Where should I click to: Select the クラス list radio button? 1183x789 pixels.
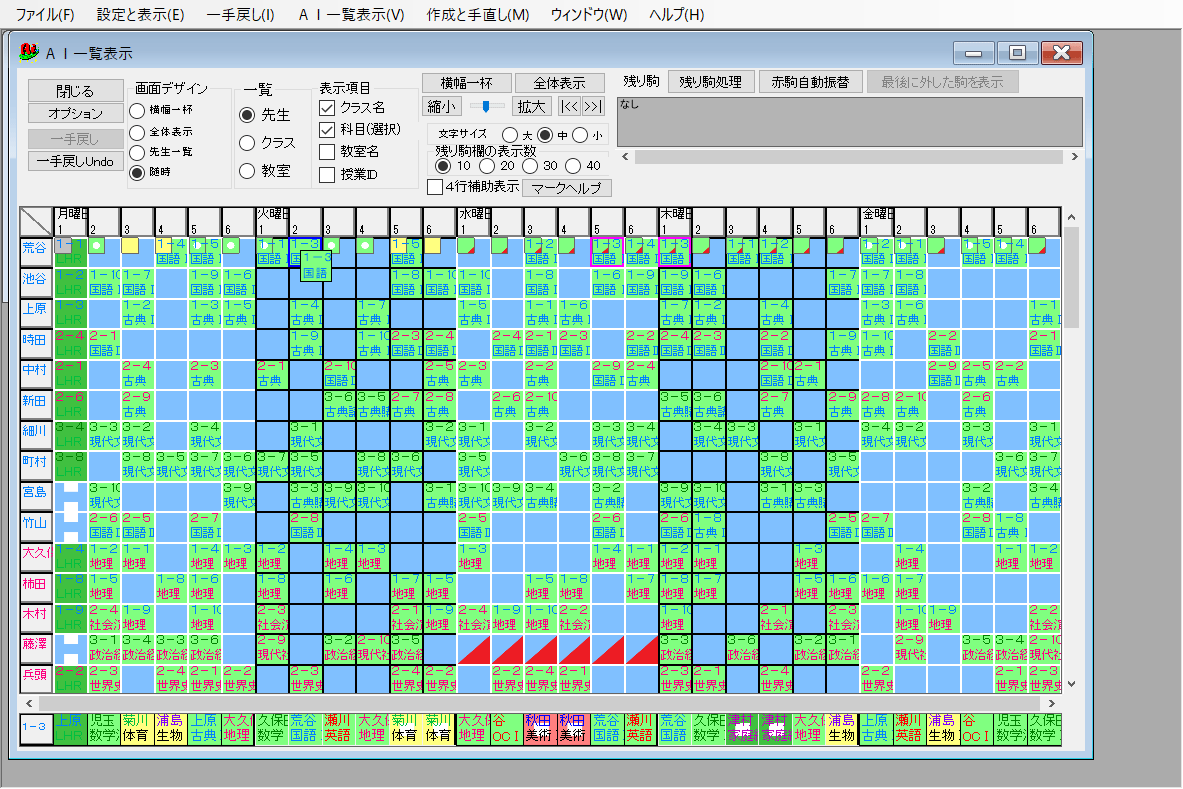coord(247,143)
